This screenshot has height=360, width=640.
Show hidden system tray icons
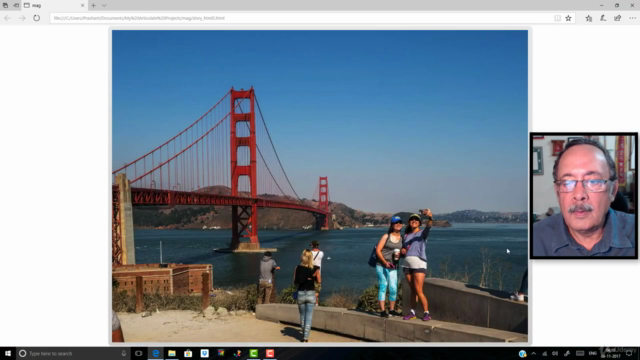pos(533,353)
